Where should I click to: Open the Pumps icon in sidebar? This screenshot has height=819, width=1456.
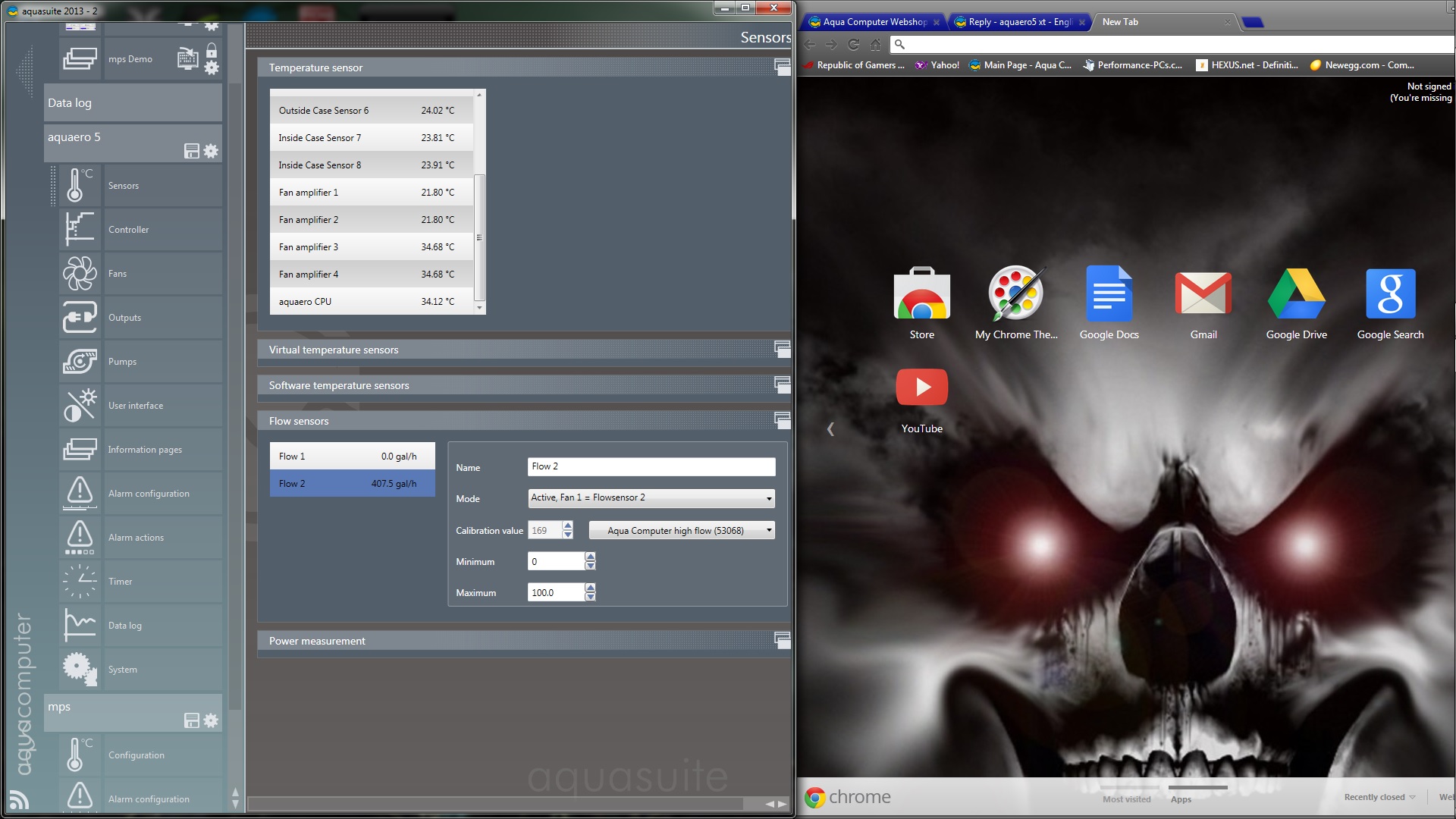click(x=80, y=362)
